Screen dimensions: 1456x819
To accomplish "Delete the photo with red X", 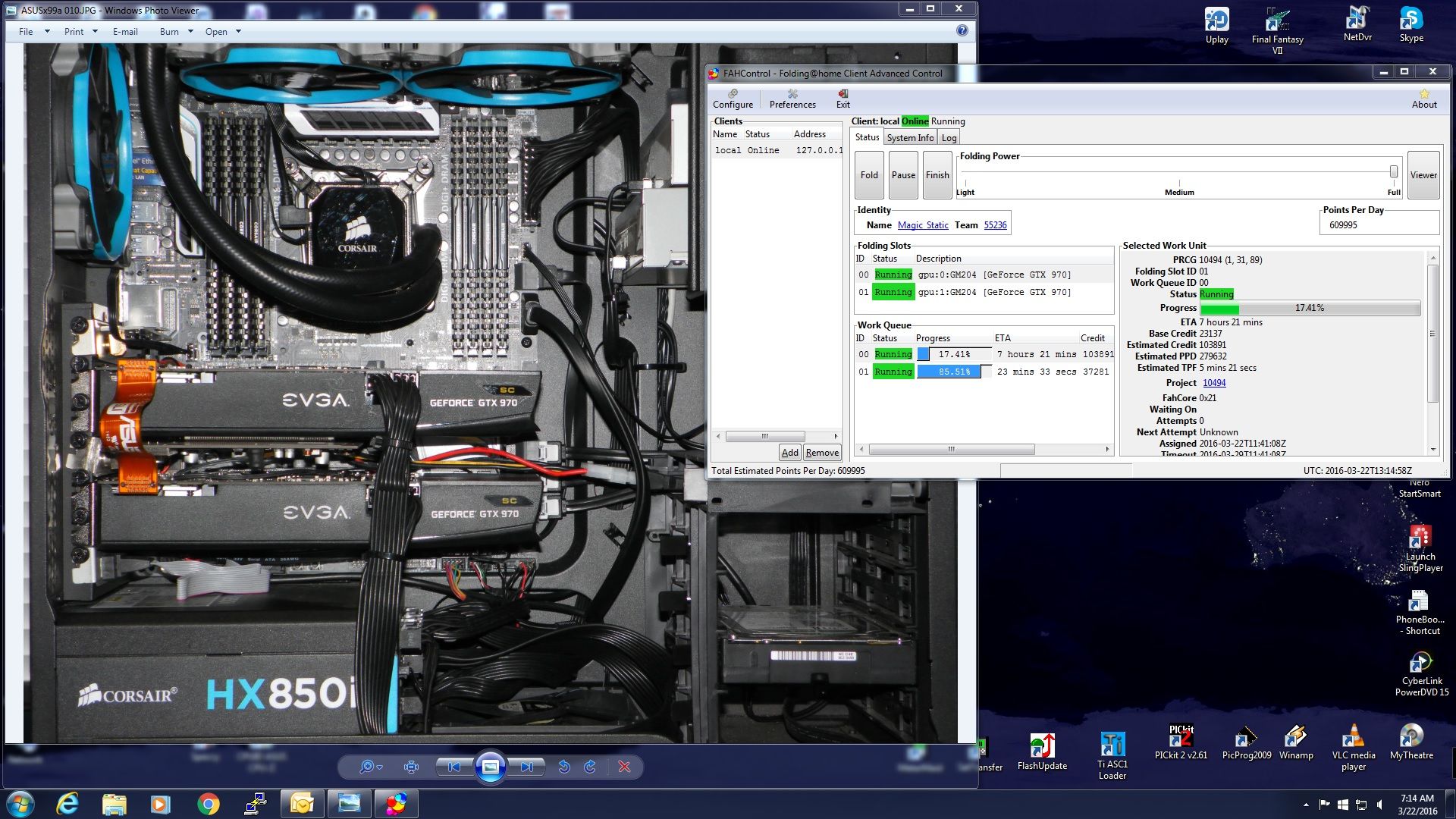I will [624, 767].
